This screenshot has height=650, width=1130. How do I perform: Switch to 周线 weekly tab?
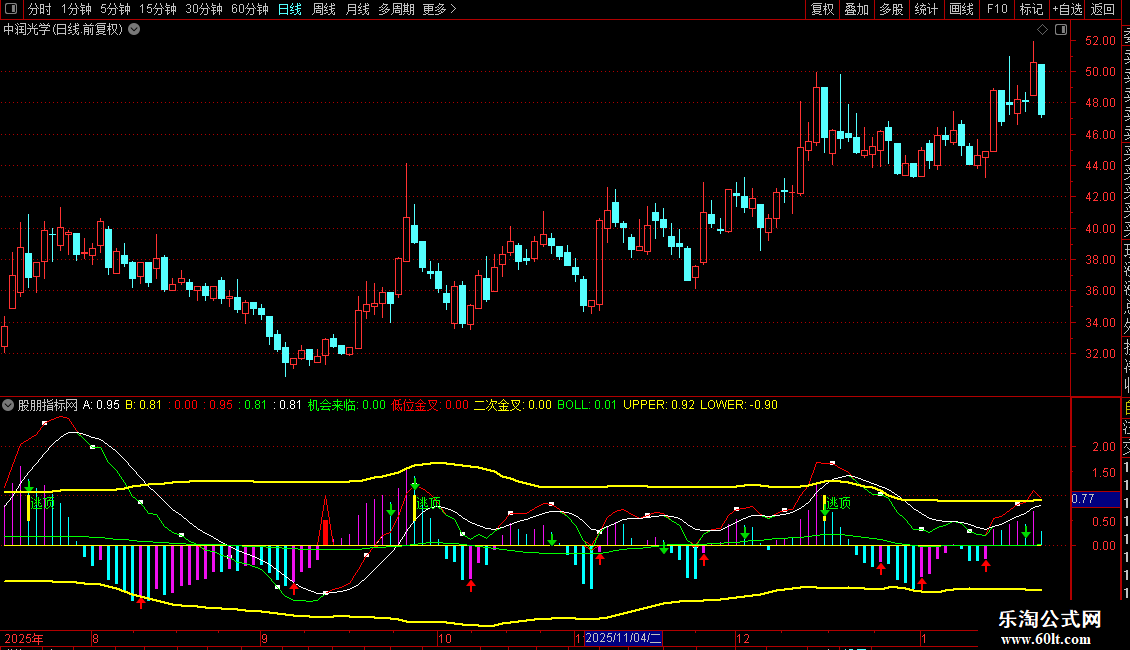(x=324, y=9)
